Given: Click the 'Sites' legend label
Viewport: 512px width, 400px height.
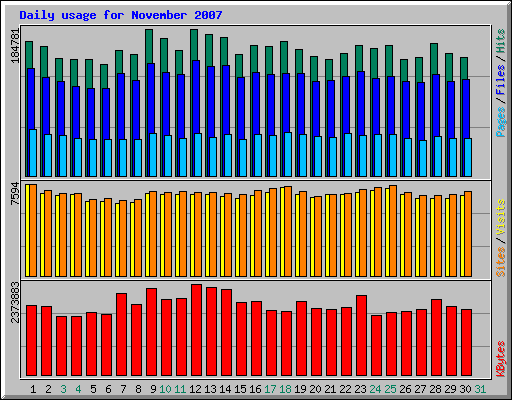Looking at the screenshot, I should pos(501,262).
